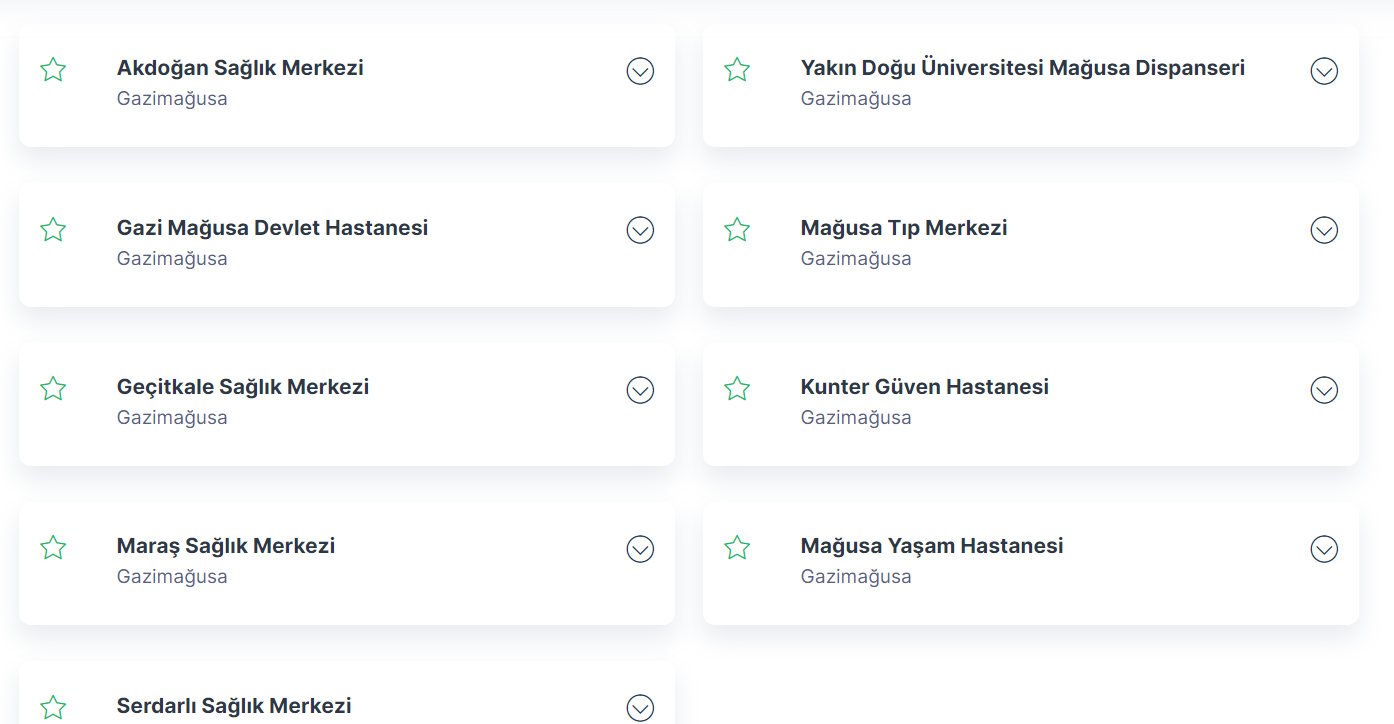The width and height of the screenshot is (1394, 724).
Task: Expand the Kunter Güven Hastanesi chevron
Action: pos(1324,390)
